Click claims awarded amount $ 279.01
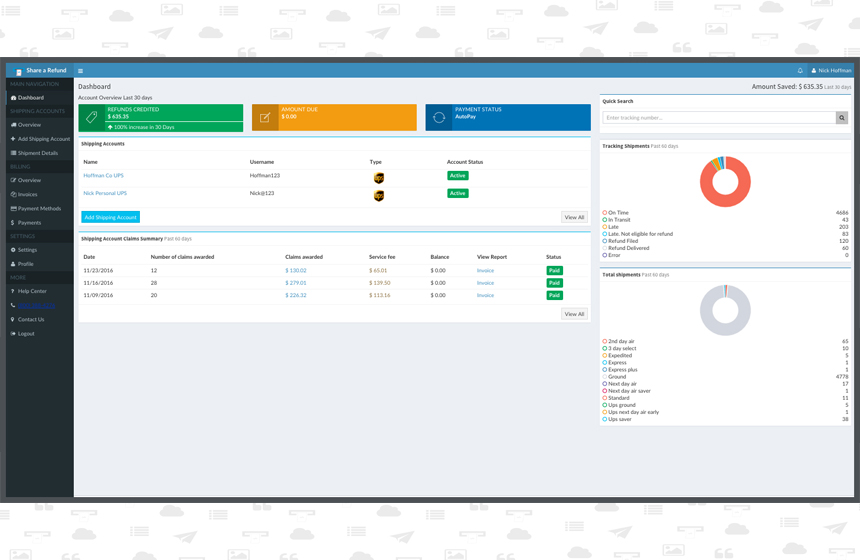 pyautogui.click(x=296, y=284)
